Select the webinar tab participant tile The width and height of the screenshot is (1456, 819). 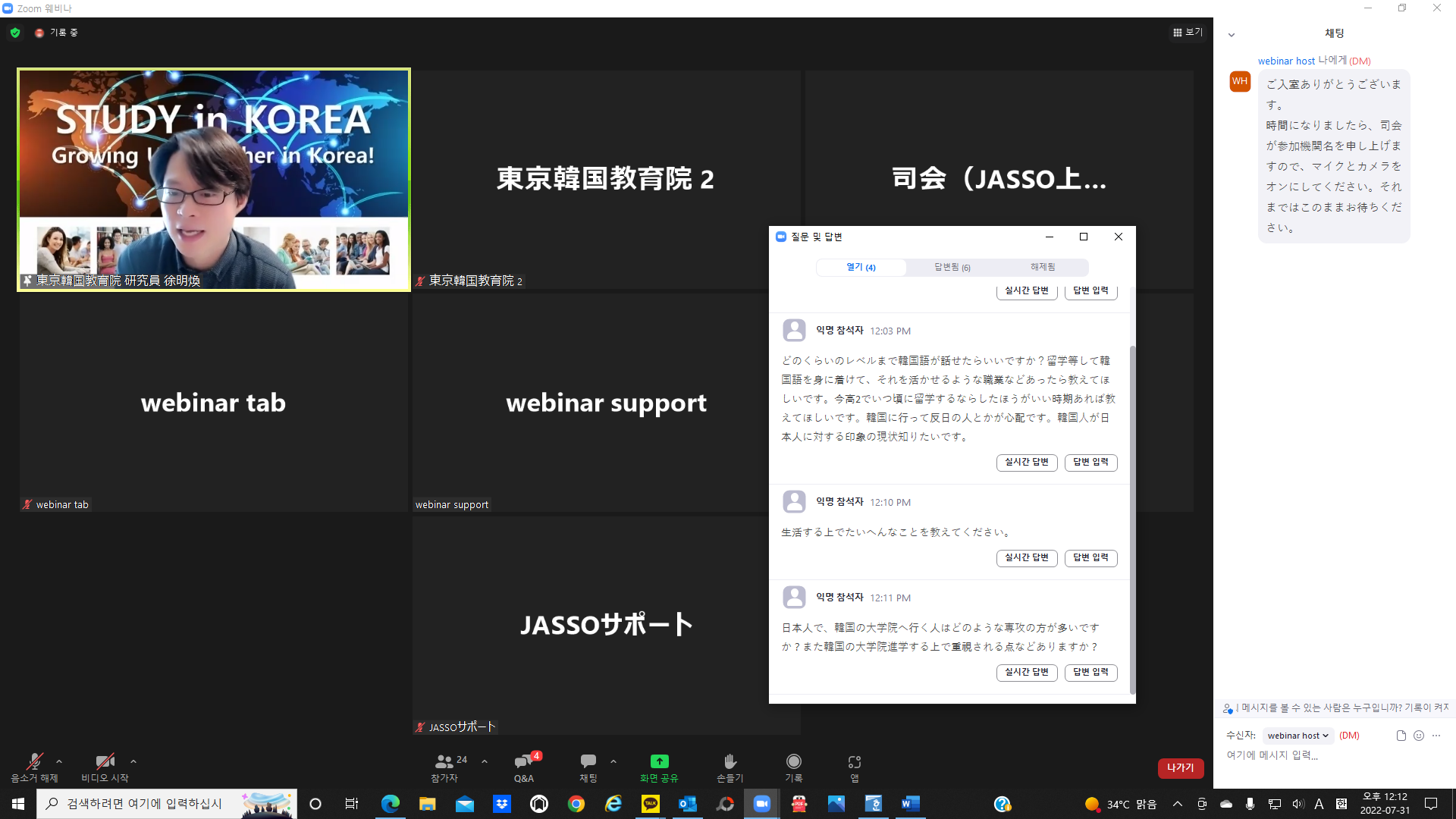point(213,403)
